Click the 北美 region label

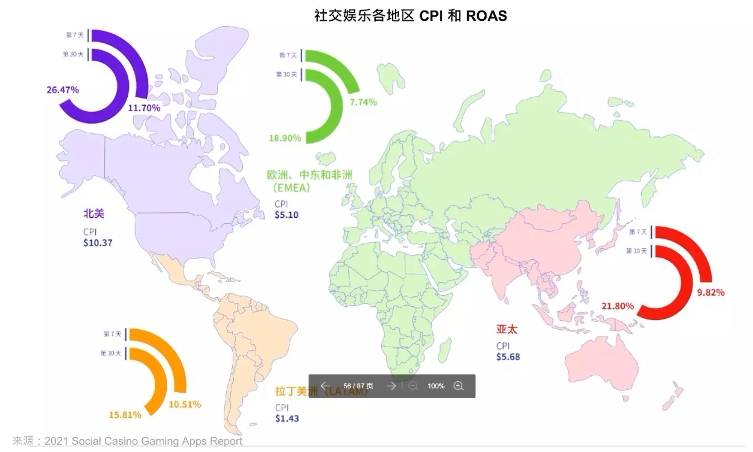point(94,213)
